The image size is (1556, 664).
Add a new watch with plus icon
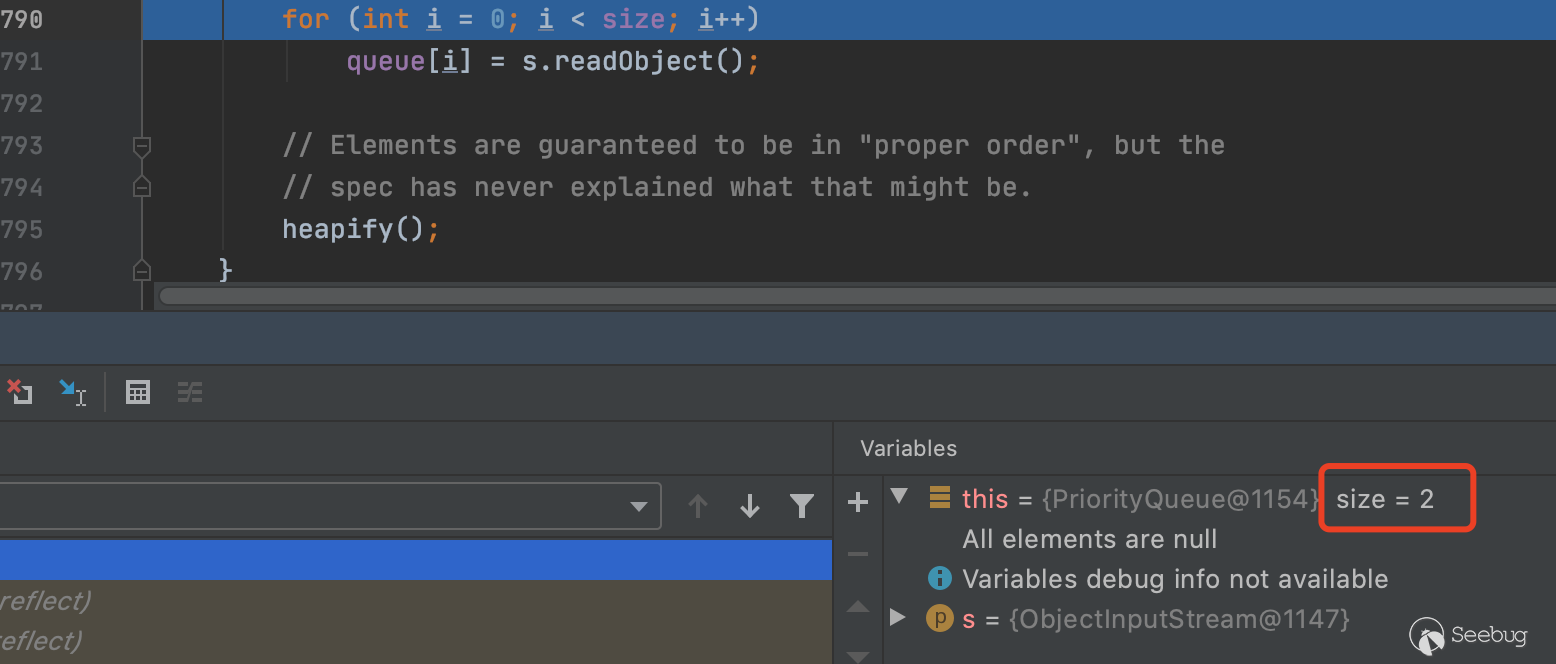(x=858, y=502)
